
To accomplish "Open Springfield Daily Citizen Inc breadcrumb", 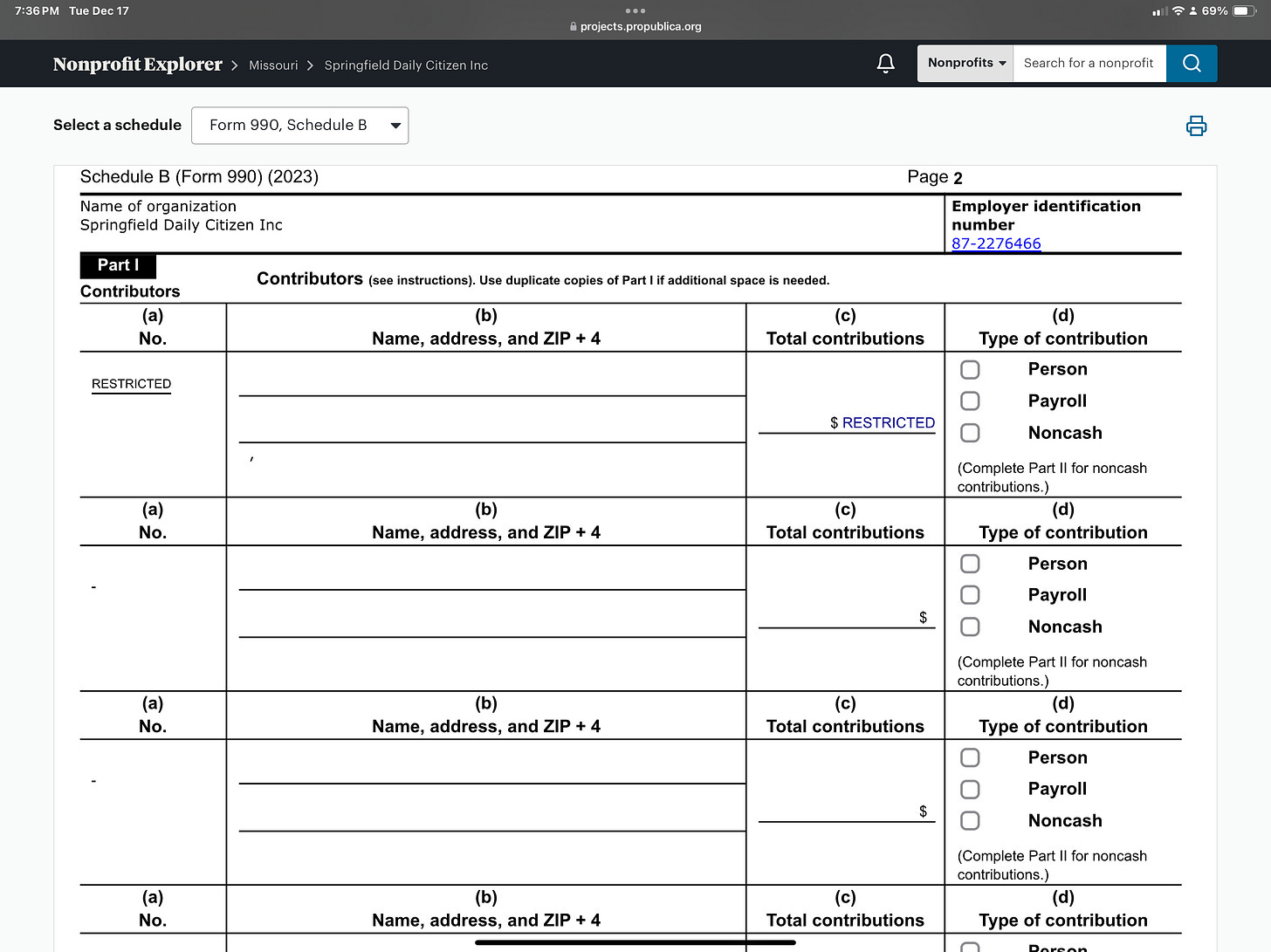I will pos(406,65).
